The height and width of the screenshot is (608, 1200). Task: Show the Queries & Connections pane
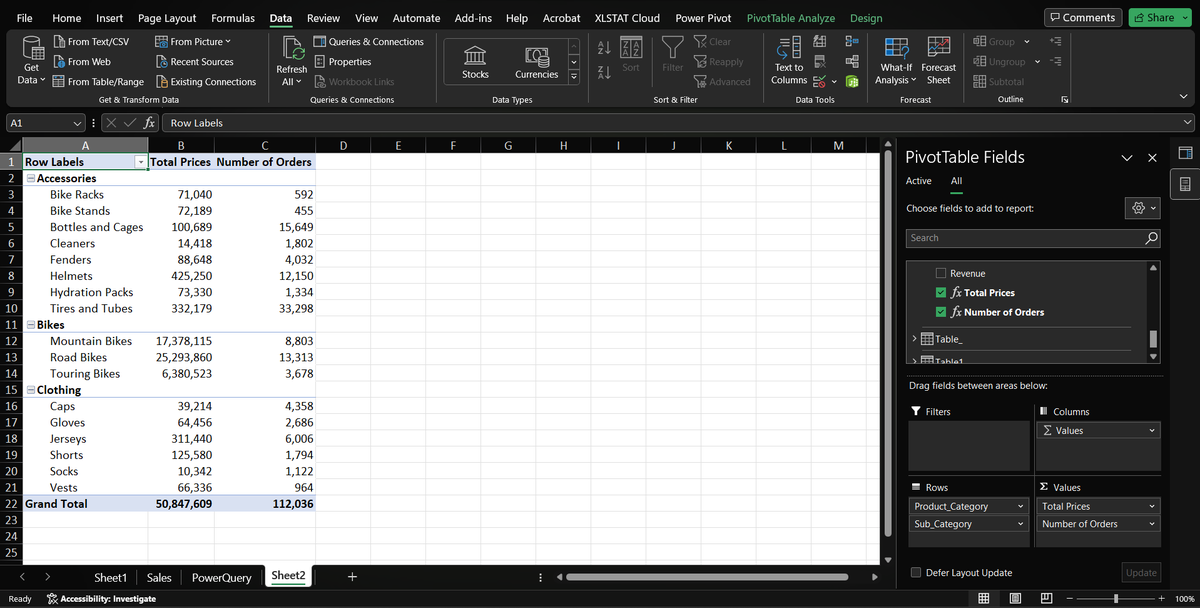point(368,42)
